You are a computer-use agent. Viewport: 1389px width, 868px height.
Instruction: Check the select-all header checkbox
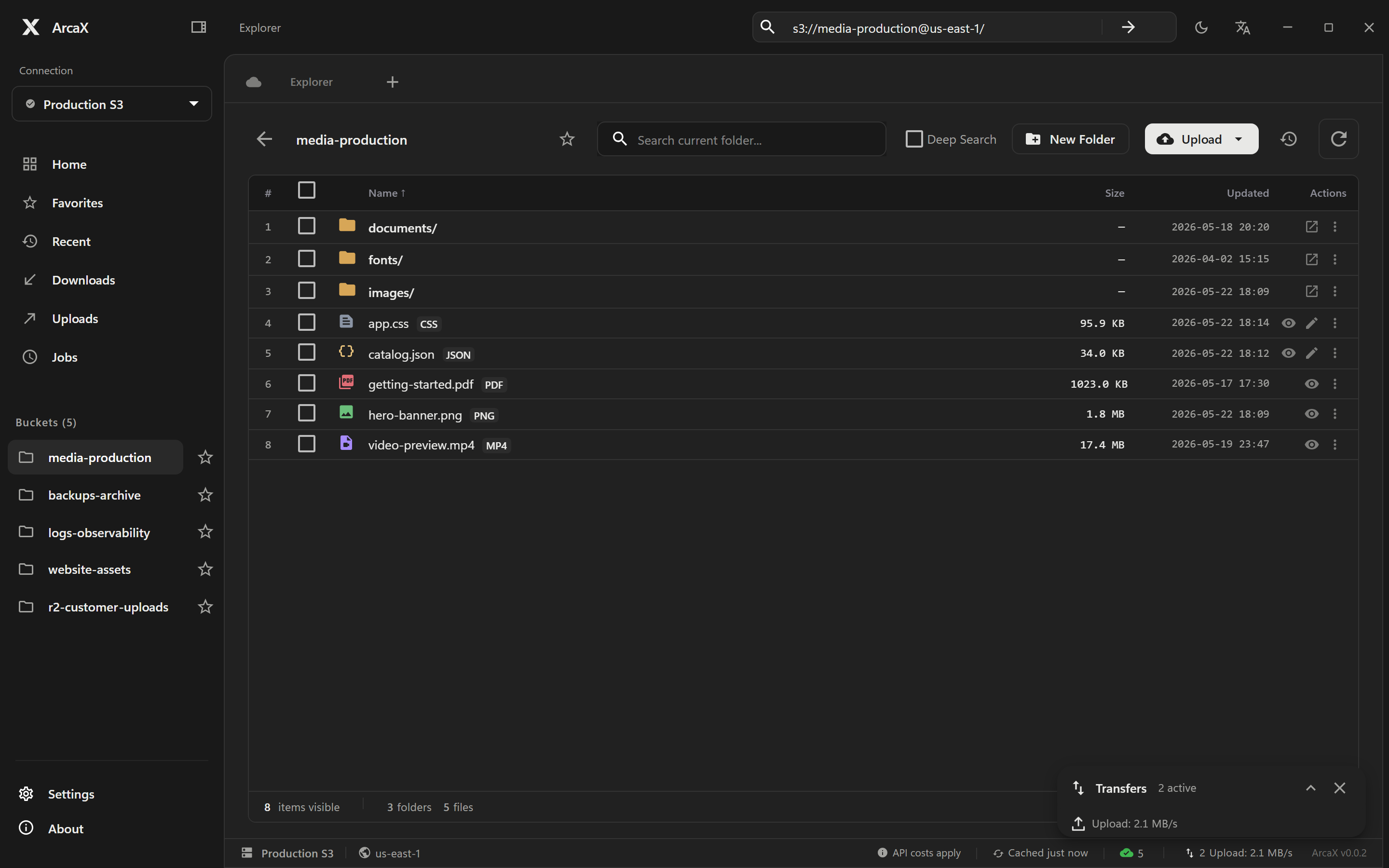point(307,190)
